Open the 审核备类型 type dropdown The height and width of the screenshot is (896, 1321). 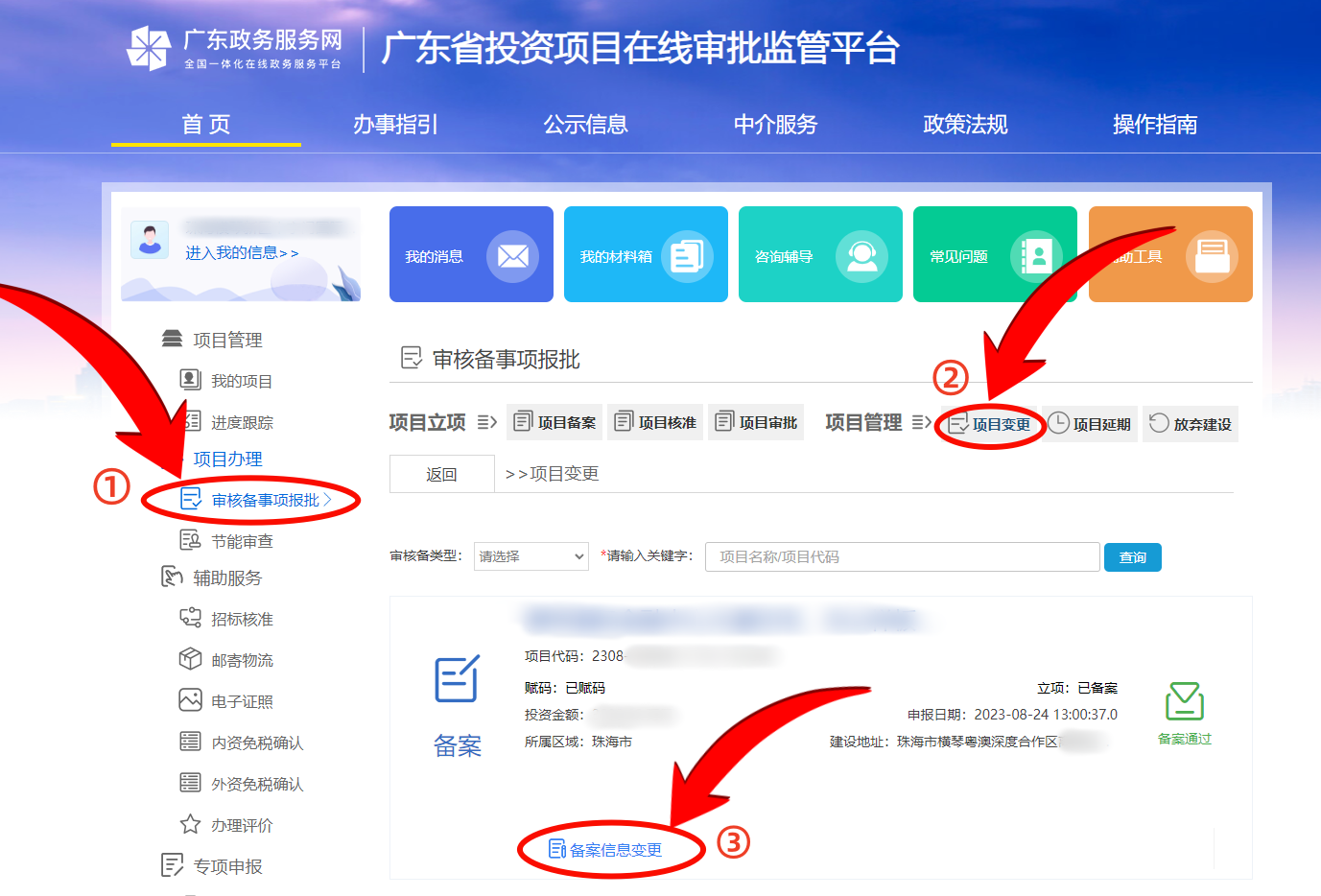click(x=531, y=556)
